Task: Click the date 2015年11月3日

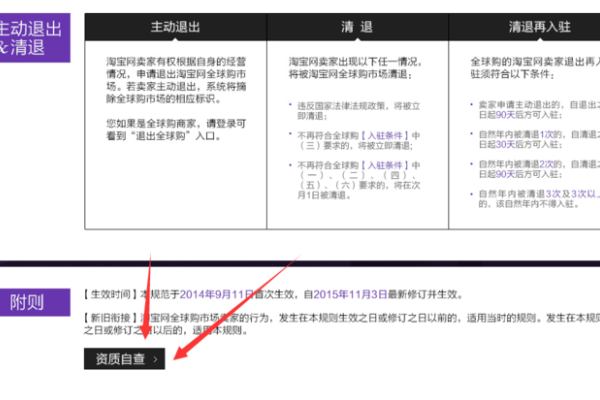Action: [x=350, y=294]
